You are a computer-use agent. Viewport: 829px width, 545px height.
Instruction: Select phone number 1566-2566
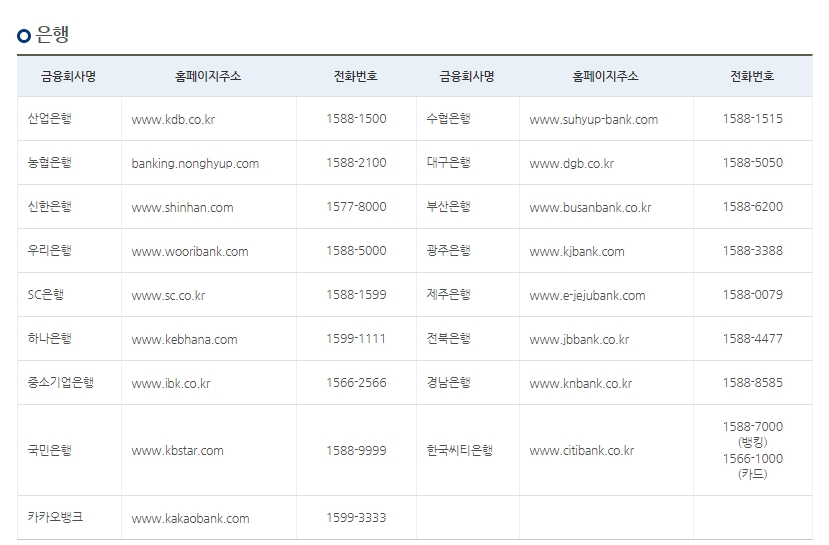(x=356, y=382)
